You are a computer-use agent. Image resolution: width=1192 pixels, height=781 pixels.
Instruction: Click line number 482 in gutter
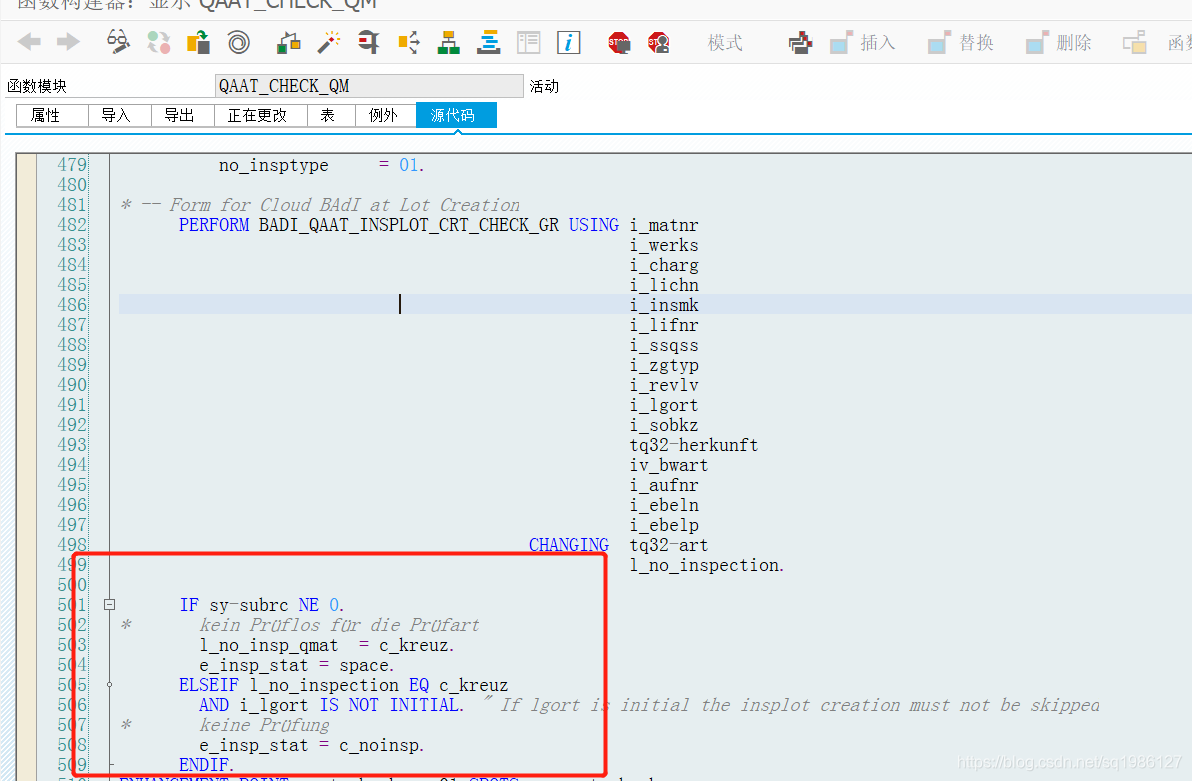72,225
